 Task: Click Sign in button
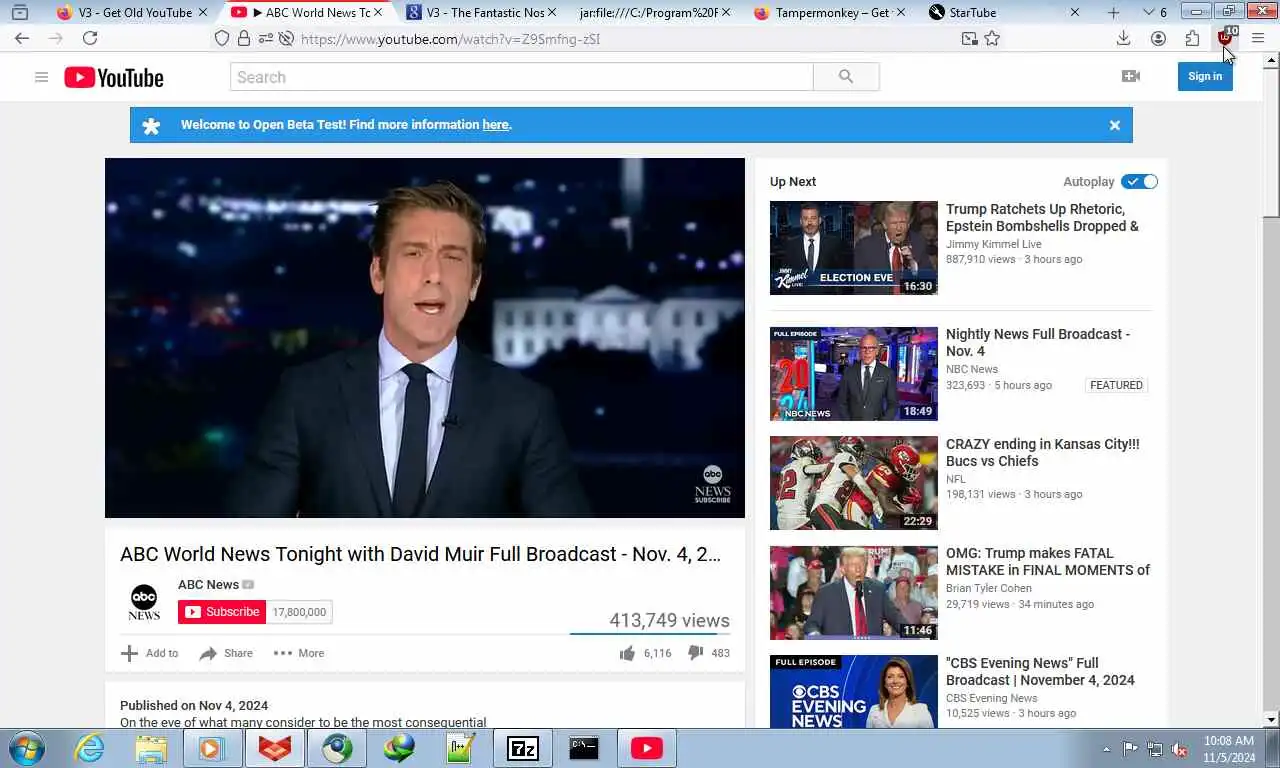(1204, 76)
